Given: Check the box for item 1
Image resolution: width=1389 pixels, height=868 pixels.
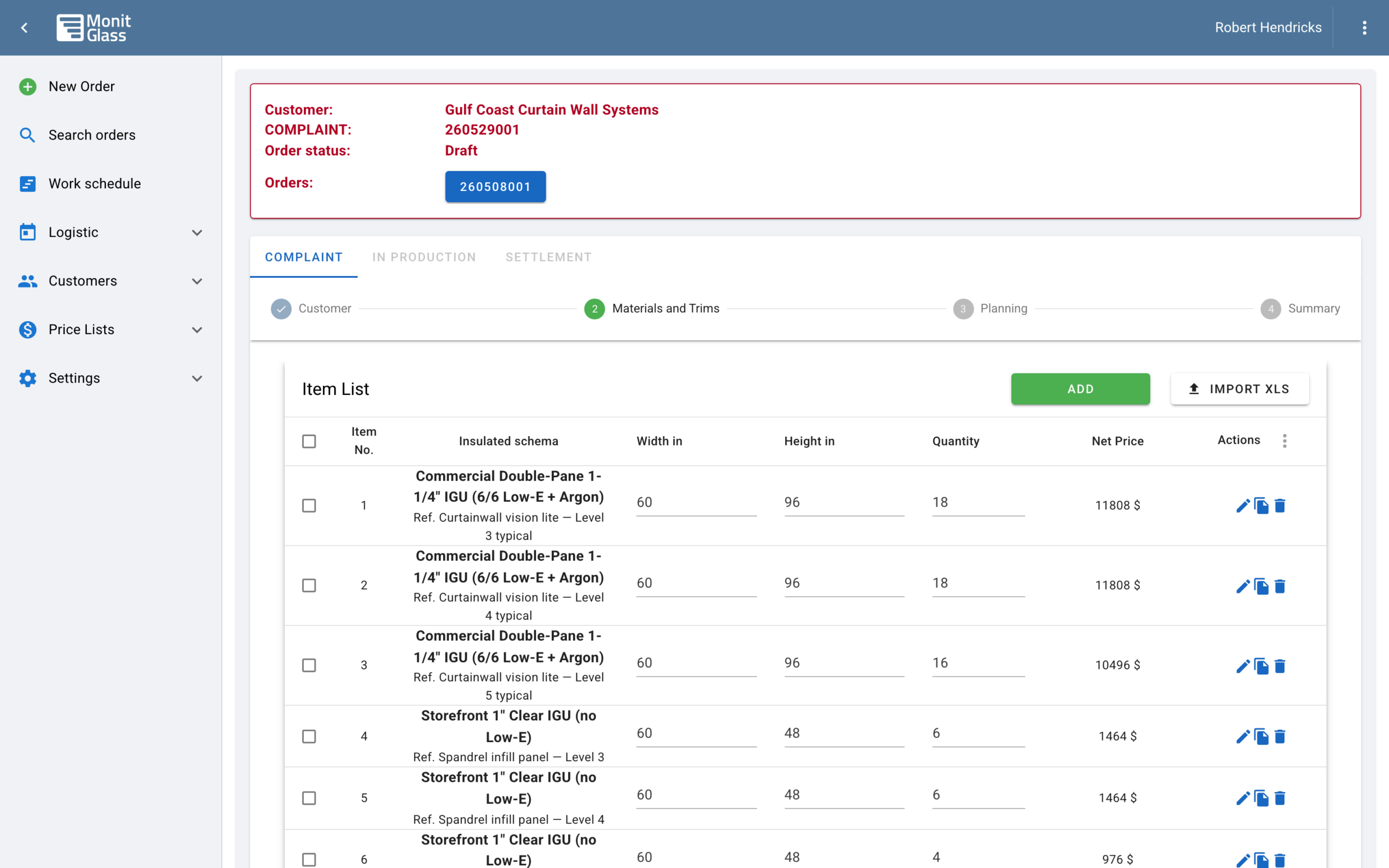Looking at the screenshot, I should (x=309, y=506).
